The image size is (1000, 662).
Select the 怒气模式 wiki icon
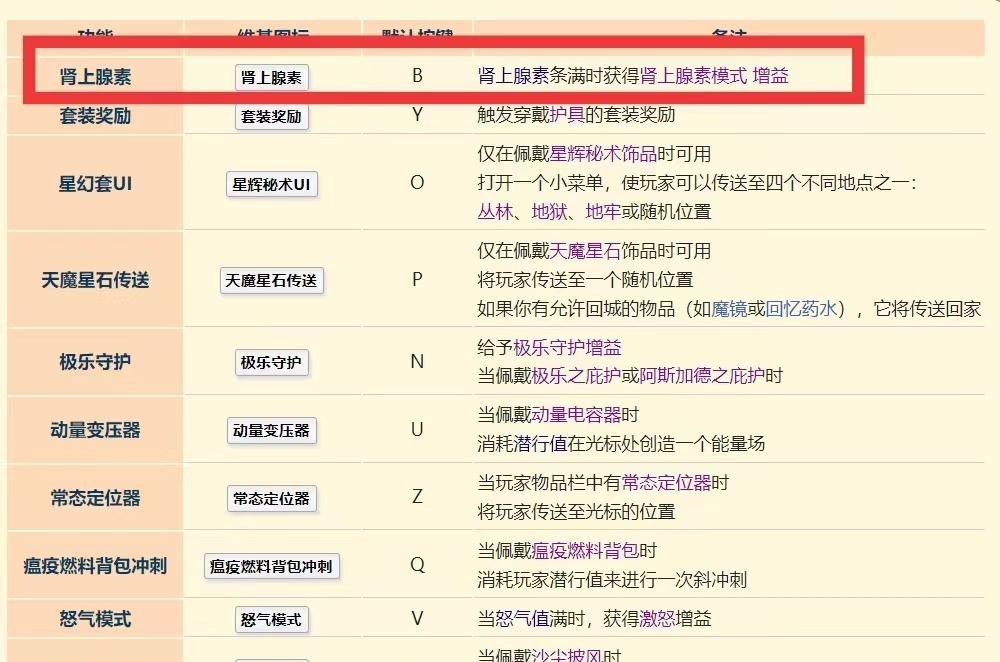tap(270, 618)
